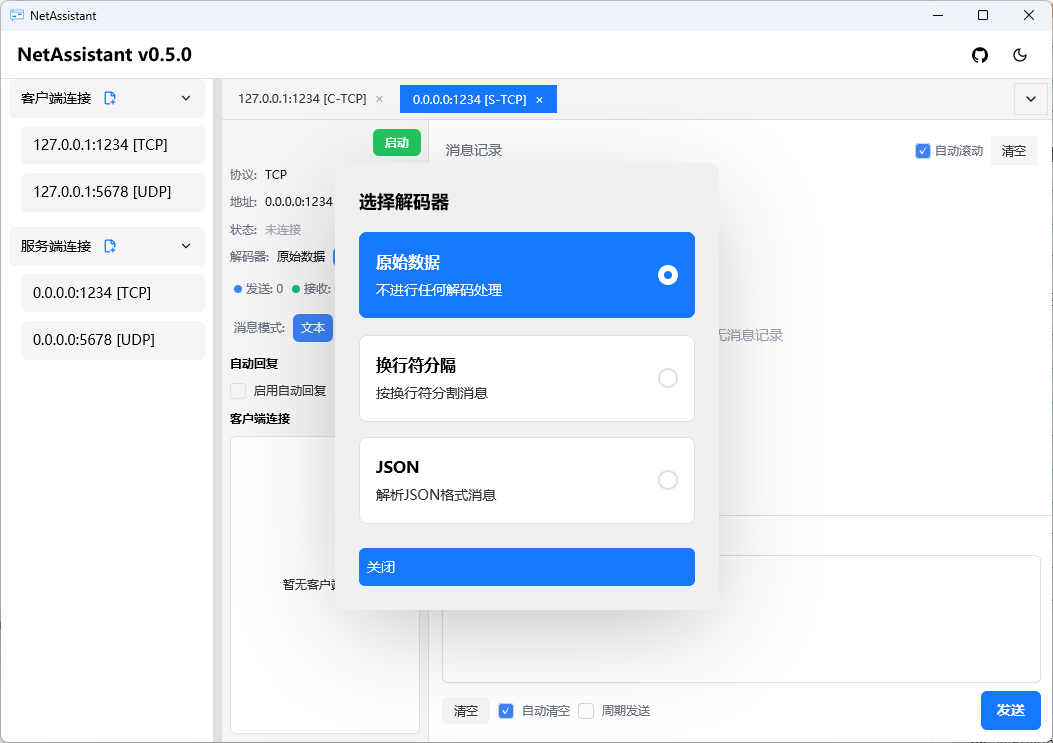
Task: Select the 文本 message mode
Action: (313, 327)
